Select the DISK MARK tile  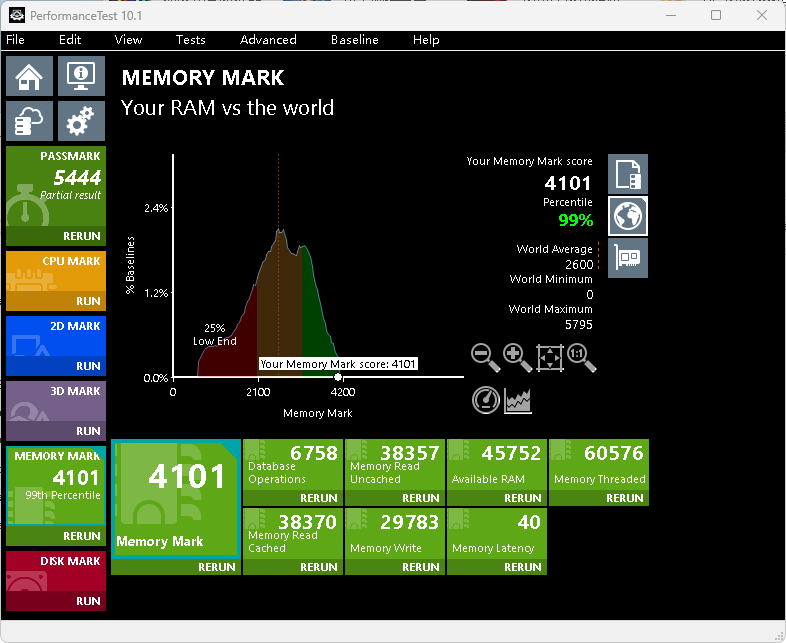[x=56, y=571]
